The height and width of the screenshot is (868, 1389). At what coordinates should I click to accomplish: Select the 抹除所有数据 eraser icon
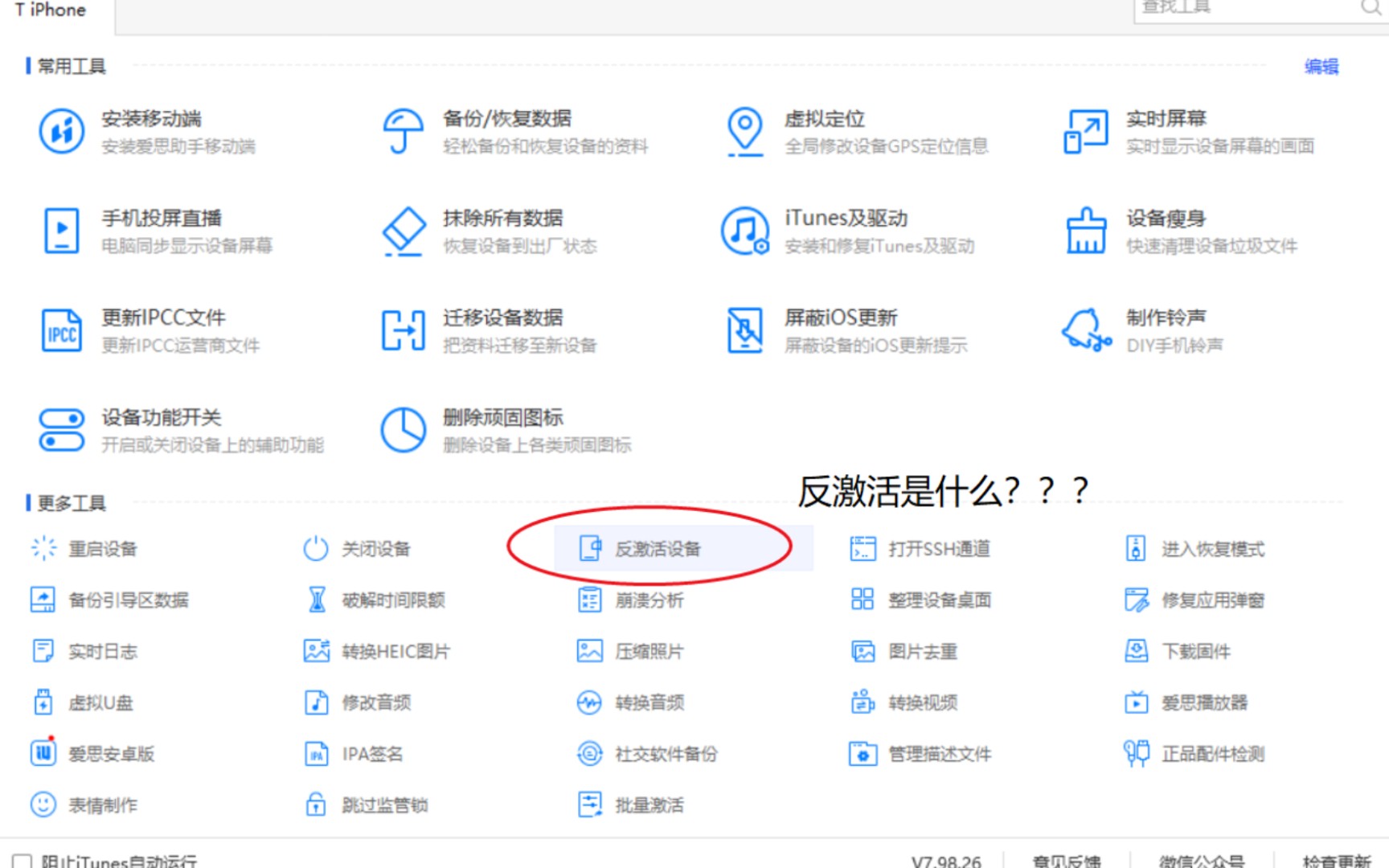tap(404, 231)
